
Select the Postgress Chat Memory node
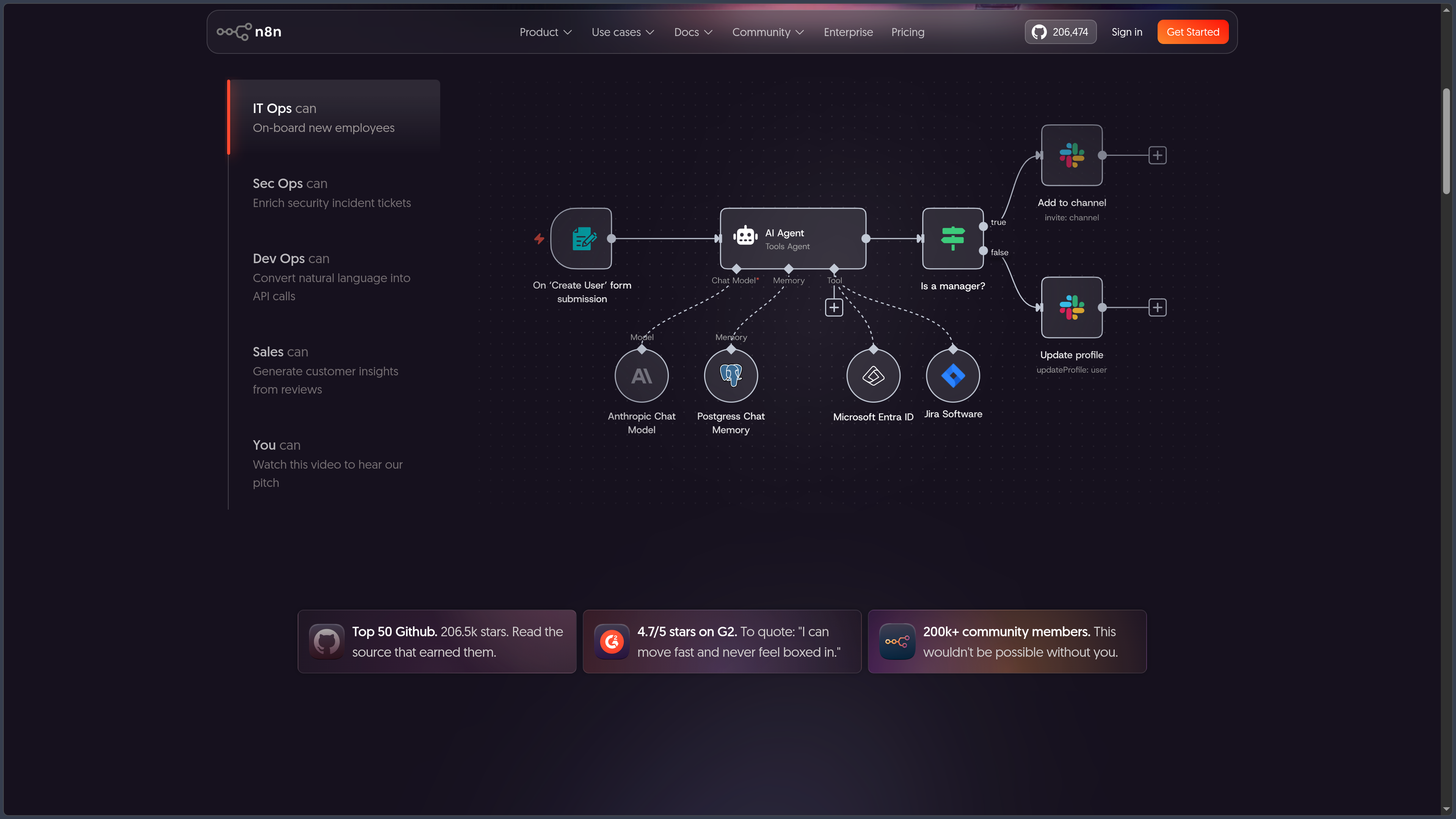coord(731,375)
